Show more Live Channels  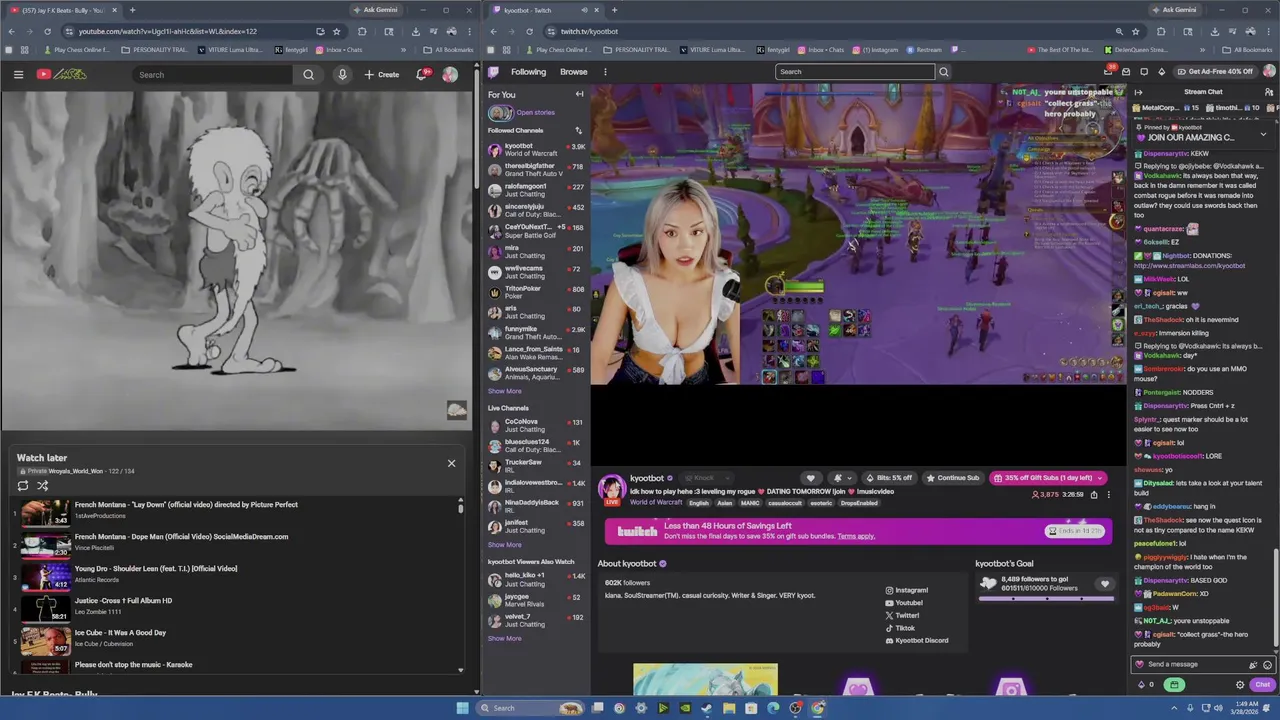pos(504,545)
